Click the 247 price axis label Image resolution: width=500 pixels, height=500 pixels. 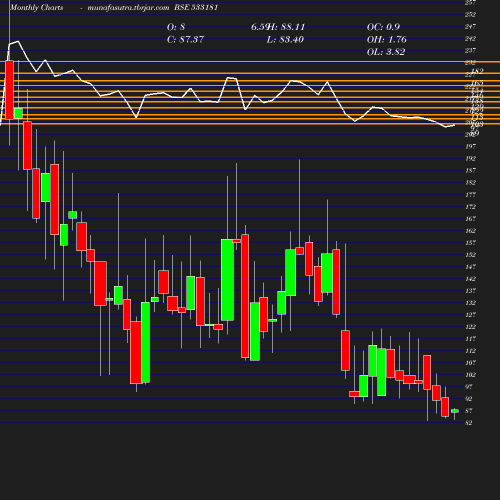tap(470, 27)
